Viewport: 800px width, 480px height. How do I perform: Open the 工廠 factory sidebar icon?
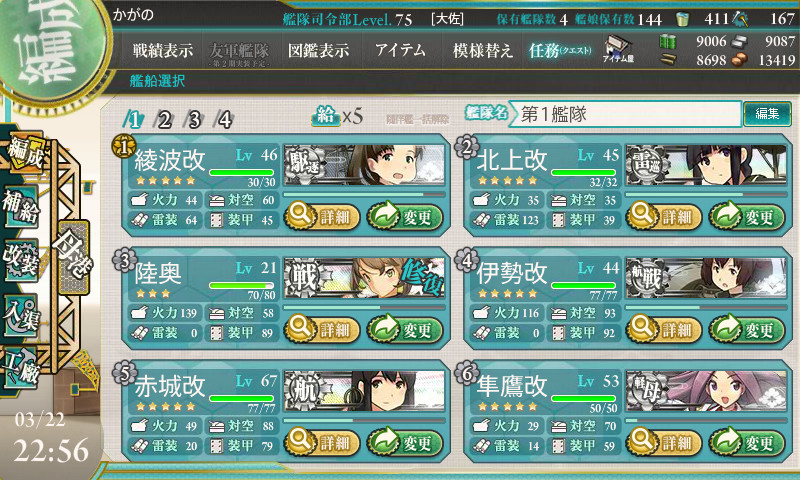pyautogui.click(x=21, y=368)
